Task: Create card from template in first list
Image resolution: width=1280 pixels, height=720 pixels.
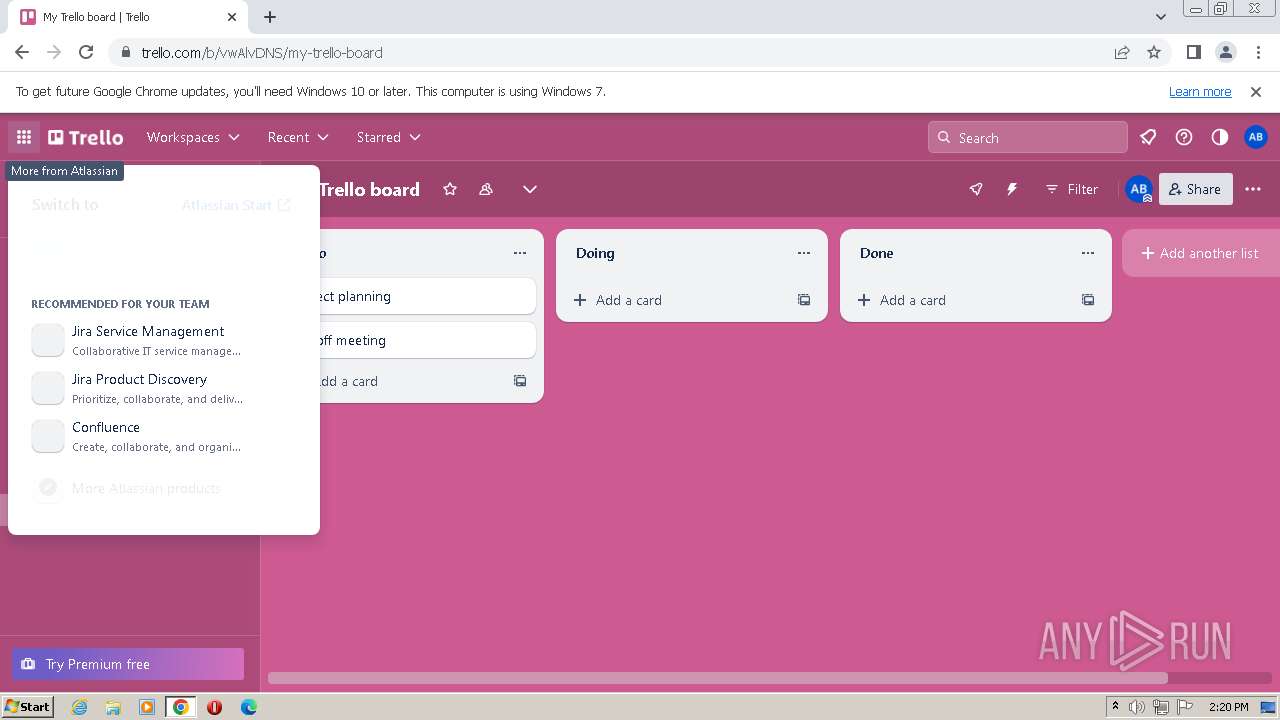Action: coord(520,381)
